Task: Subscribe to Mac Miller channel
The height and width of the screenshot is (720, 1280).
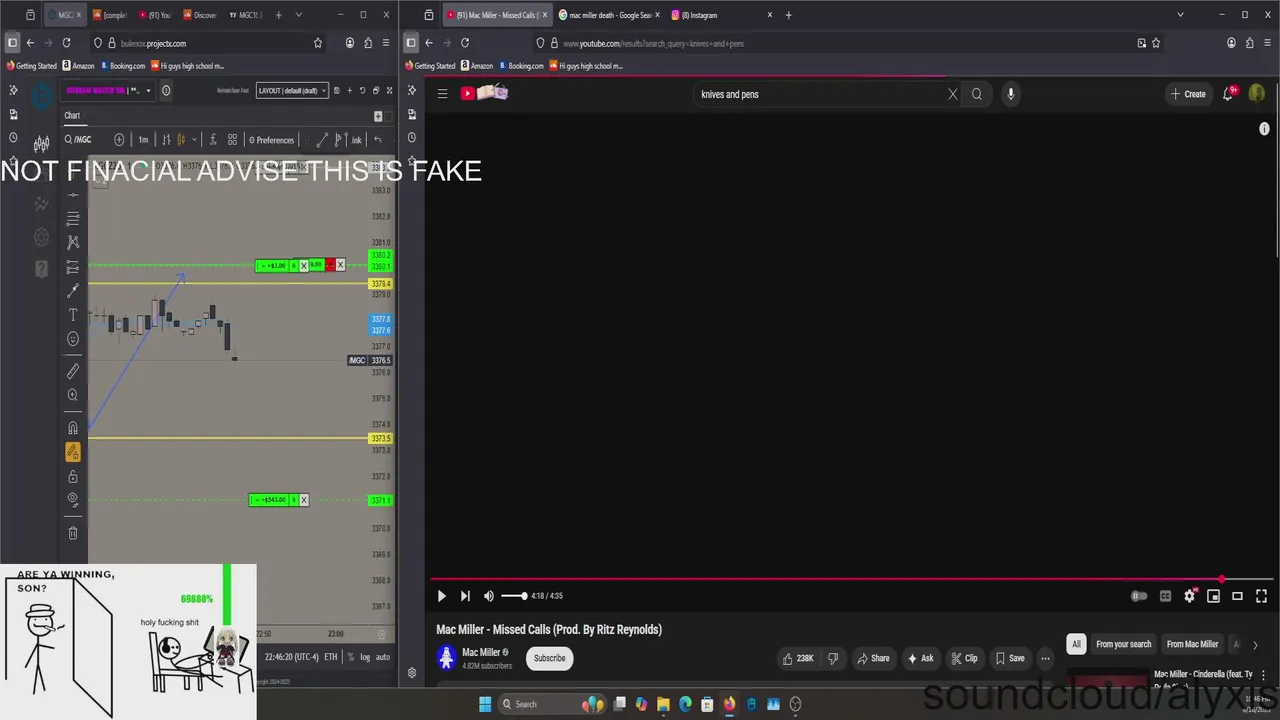Action: pos(549,658)
